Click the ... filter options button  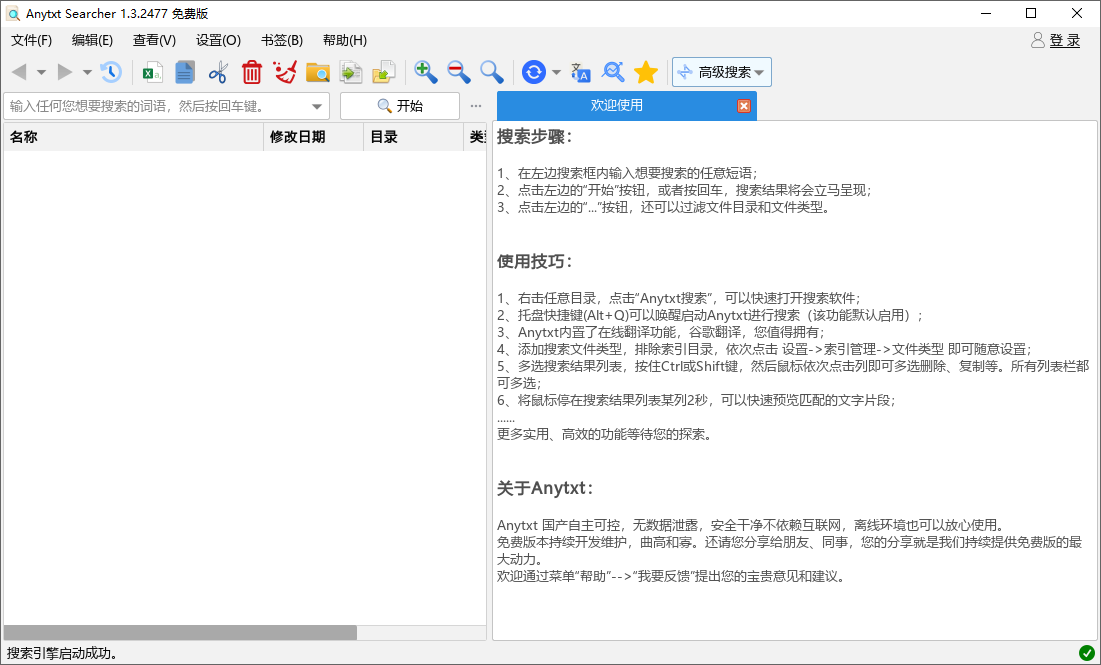coord(476,105)
